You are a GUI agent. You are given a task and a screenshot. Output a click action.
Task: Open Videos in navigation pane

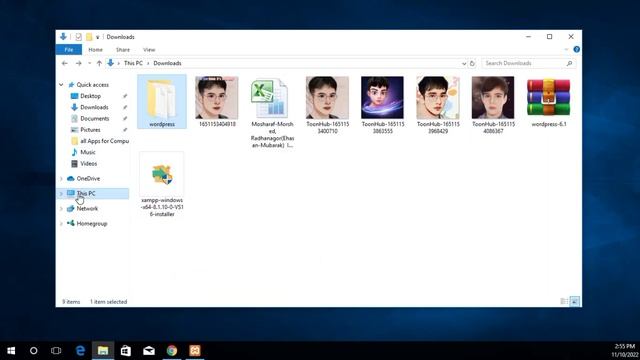[89, 163]
